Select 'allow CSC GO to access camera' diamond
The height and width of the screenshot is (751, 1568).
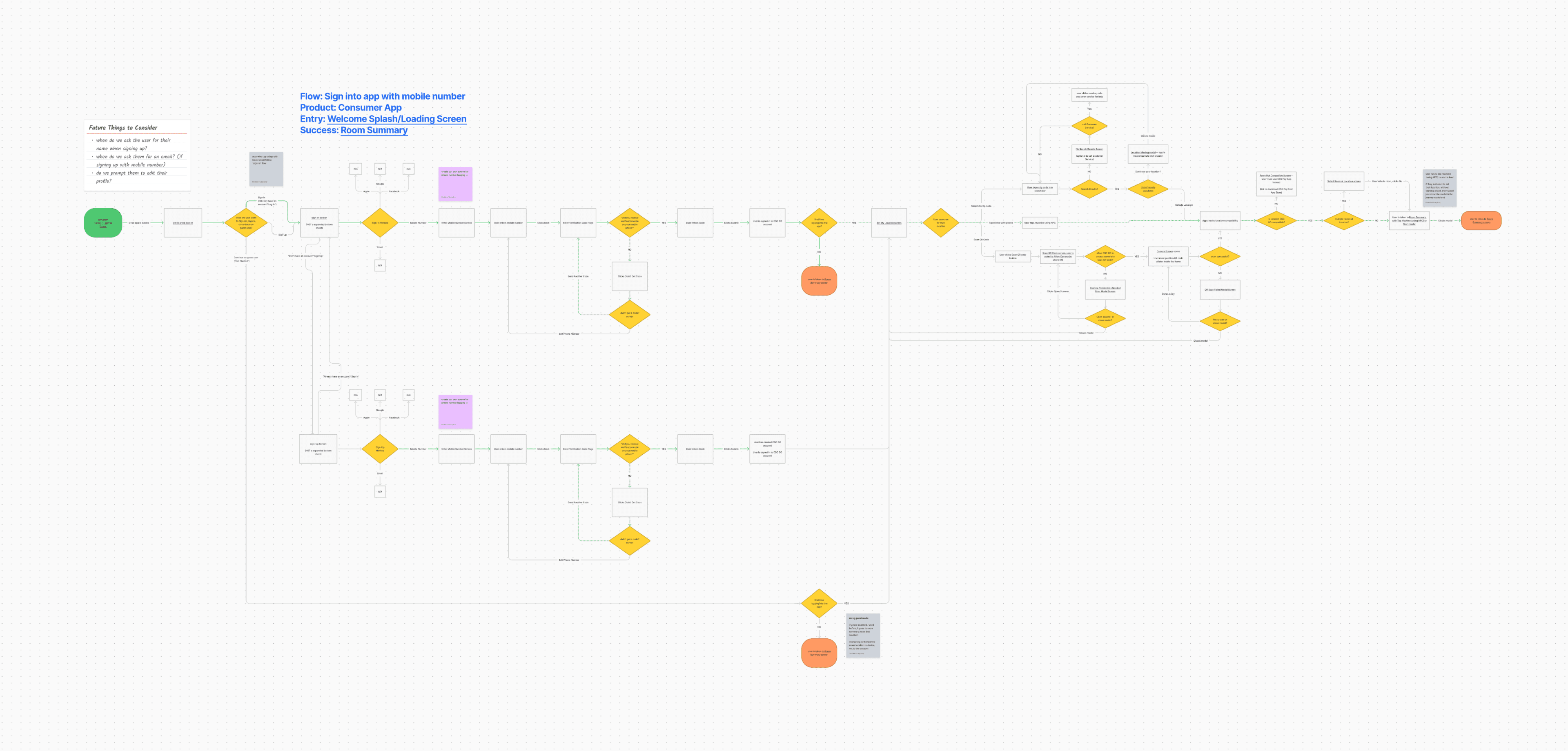(1105, 257)
